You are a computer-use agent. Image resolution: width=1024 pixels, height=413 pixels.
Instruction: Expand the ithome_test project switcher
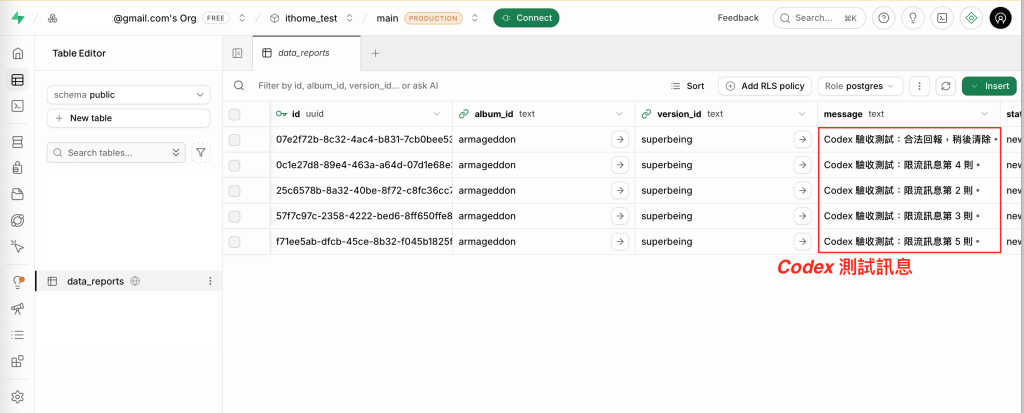pos(349,18)
